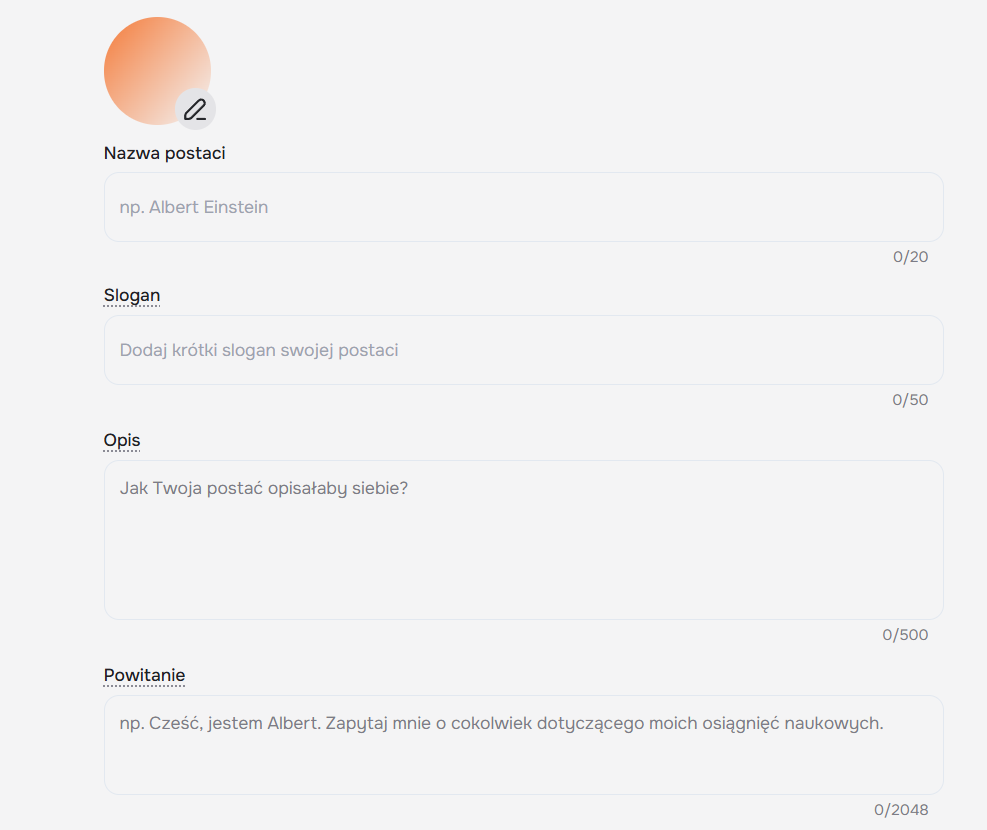Viewport: 987px width, 830px height.
Task: Click the pencil edit avatar icon
Action: coord(195,109)
